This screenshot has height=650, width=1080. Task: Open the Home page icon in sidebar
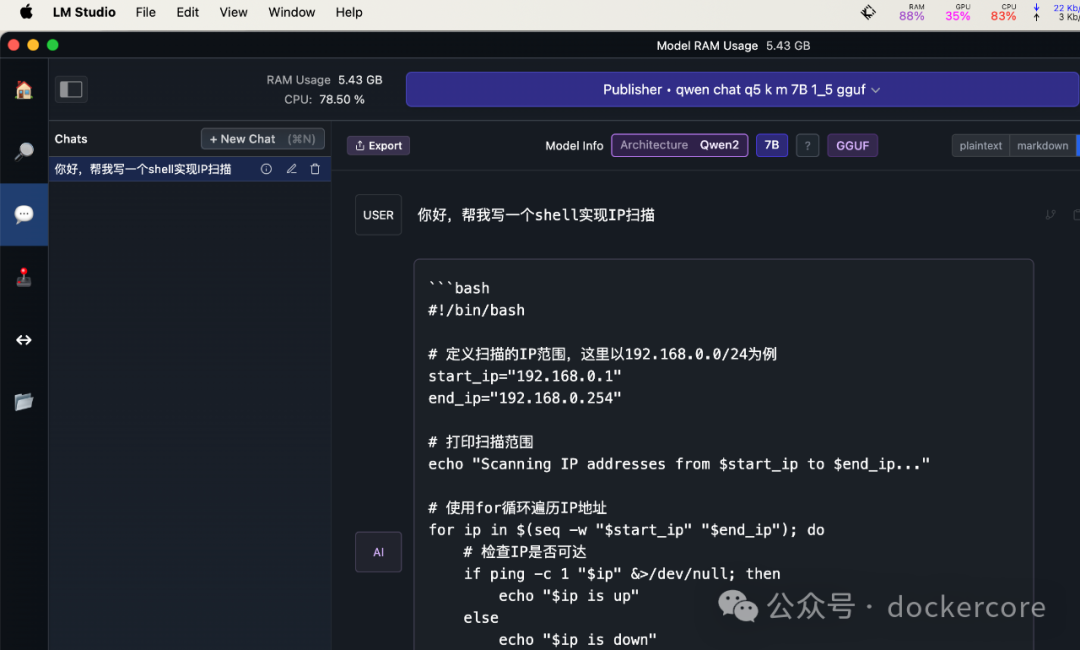[x=23, y=90]
